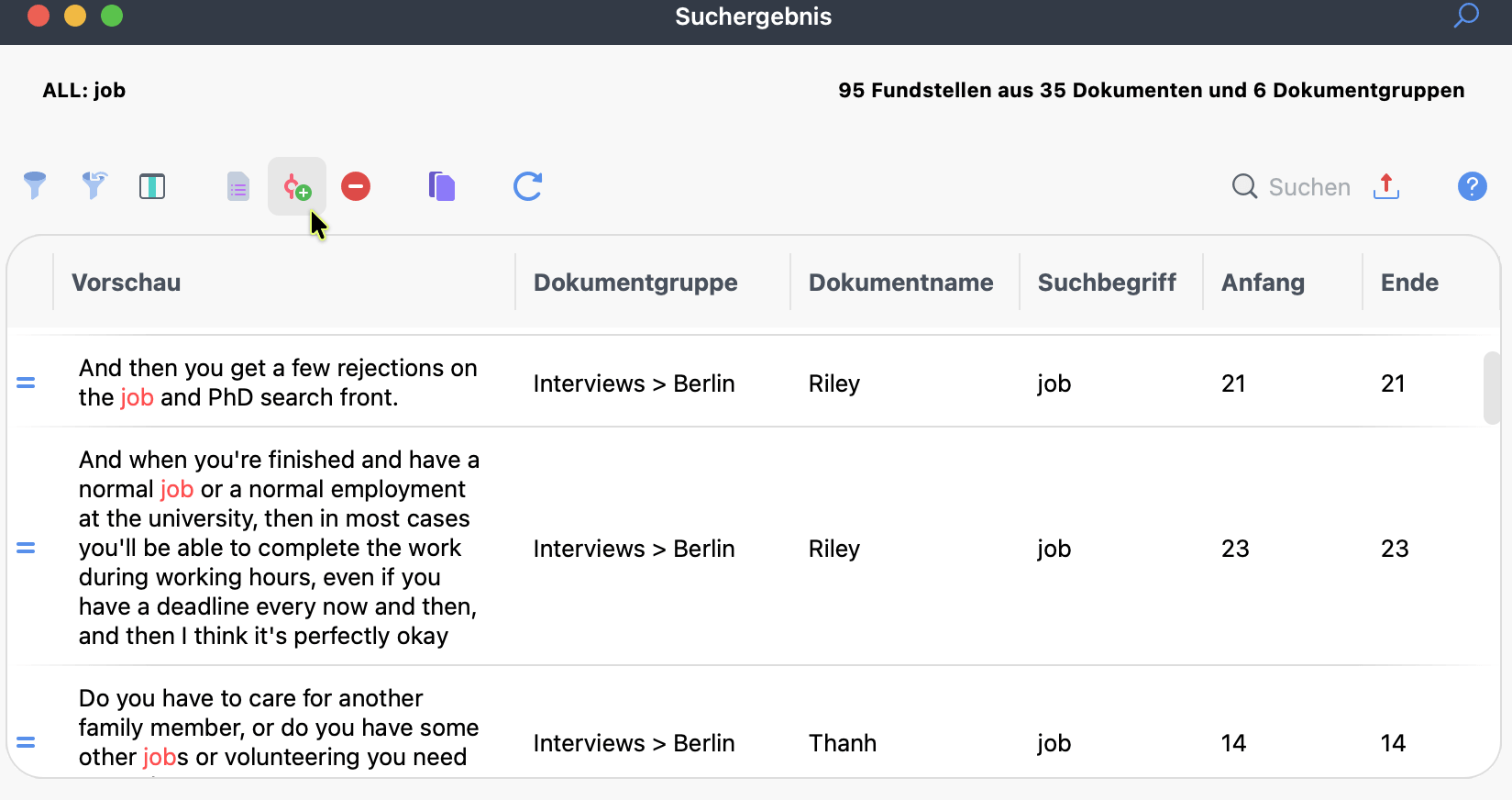Export results with the upload icon

click(1386, 186)
